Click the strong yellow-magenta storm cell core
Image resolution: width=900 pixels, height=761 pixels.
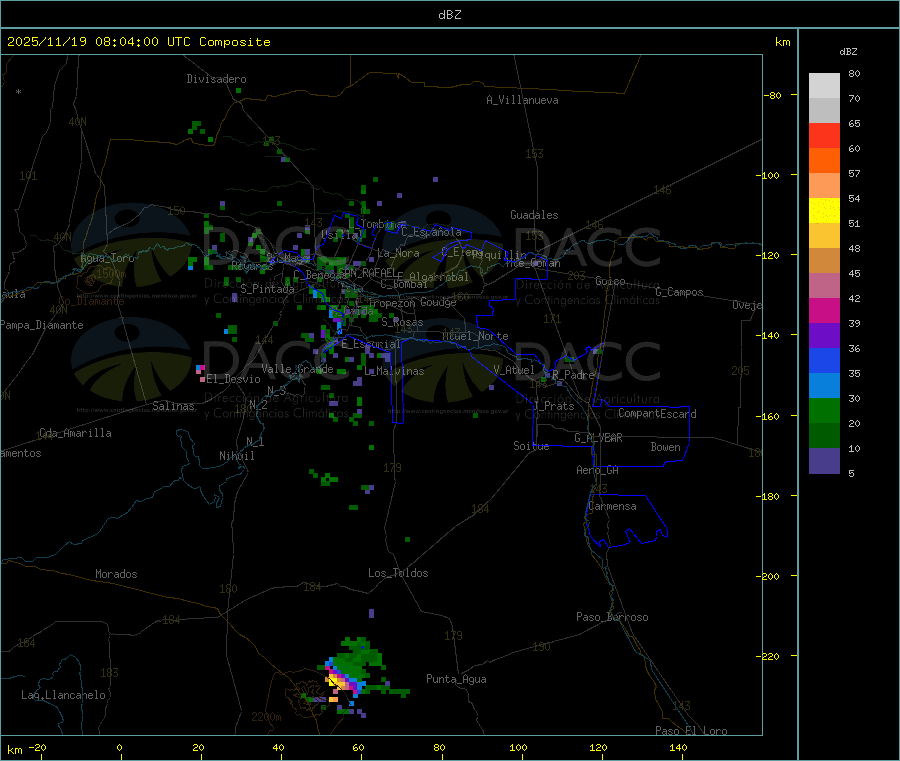coord(340,682)
